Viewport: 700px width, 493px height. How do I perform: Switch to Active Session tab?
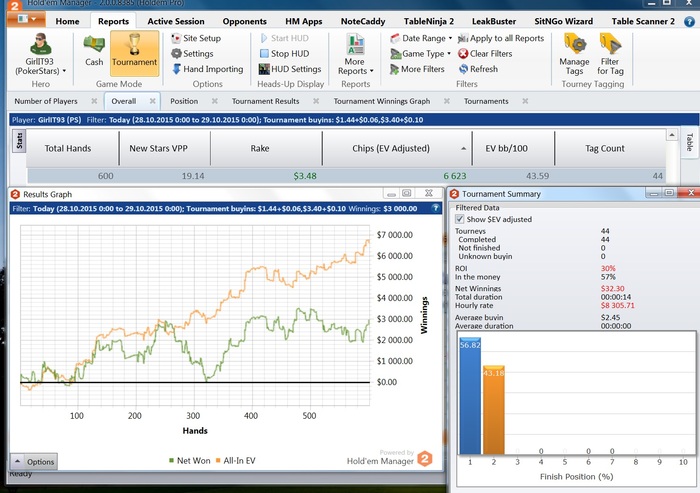coord(176,21)
